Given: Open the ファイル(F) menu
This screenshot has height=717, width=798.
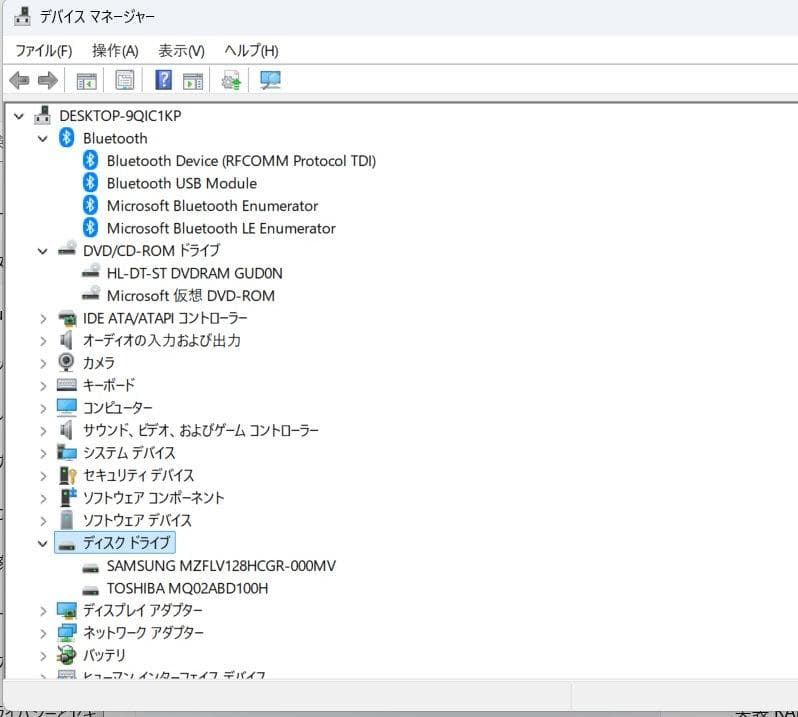Looking at the screenshot, I should (44, 50).
